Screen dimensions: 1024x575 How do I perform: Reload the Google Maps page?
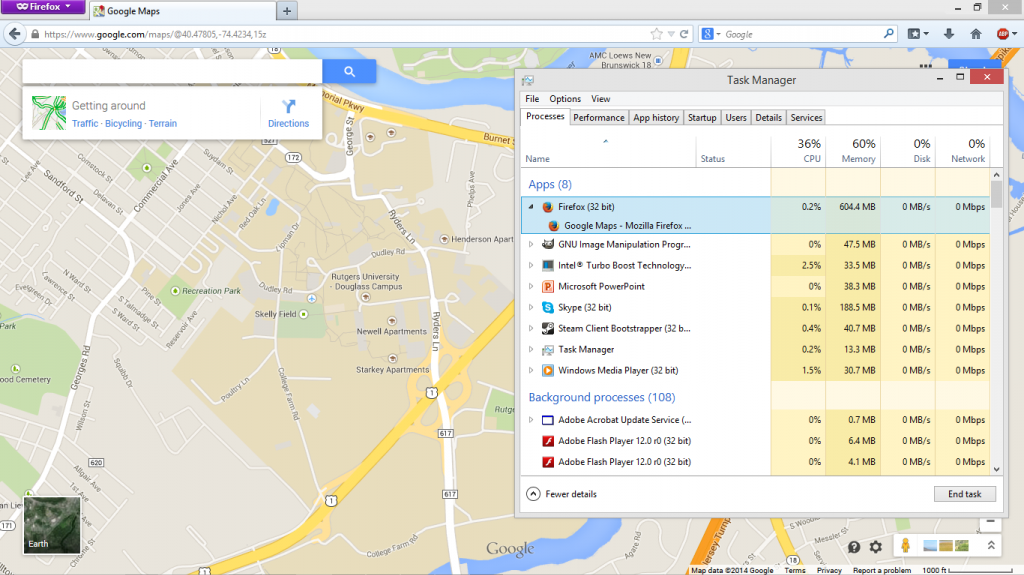click(x=684, y=34)
